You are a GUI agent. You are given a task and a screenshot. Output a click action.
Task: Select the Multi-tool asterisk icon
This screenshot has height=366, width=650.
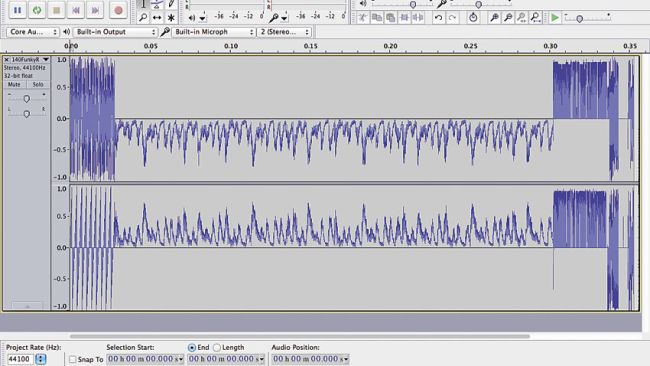tap(171, 17)
